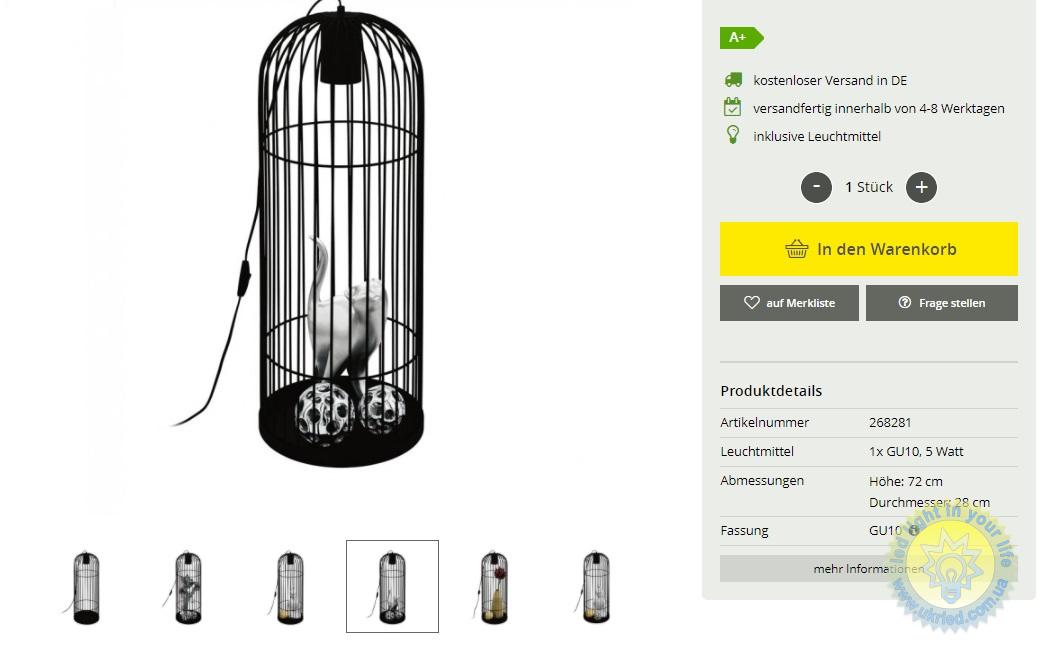Select the sixth cage thumbnail
Image resolution: width=1038 pixels, height=652 pixels.
(x=595, y=587)
